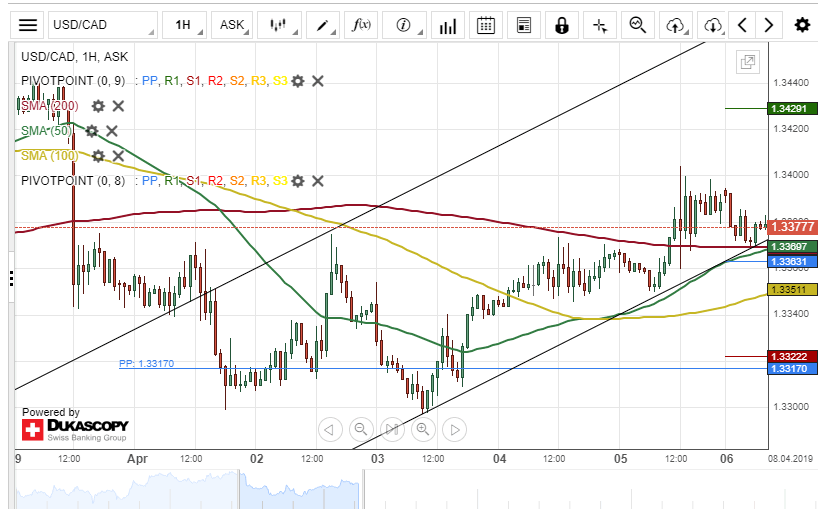
Task: Toggle the crosshair cursor tool
Action: pyautogui.click(x=600, y=25)
